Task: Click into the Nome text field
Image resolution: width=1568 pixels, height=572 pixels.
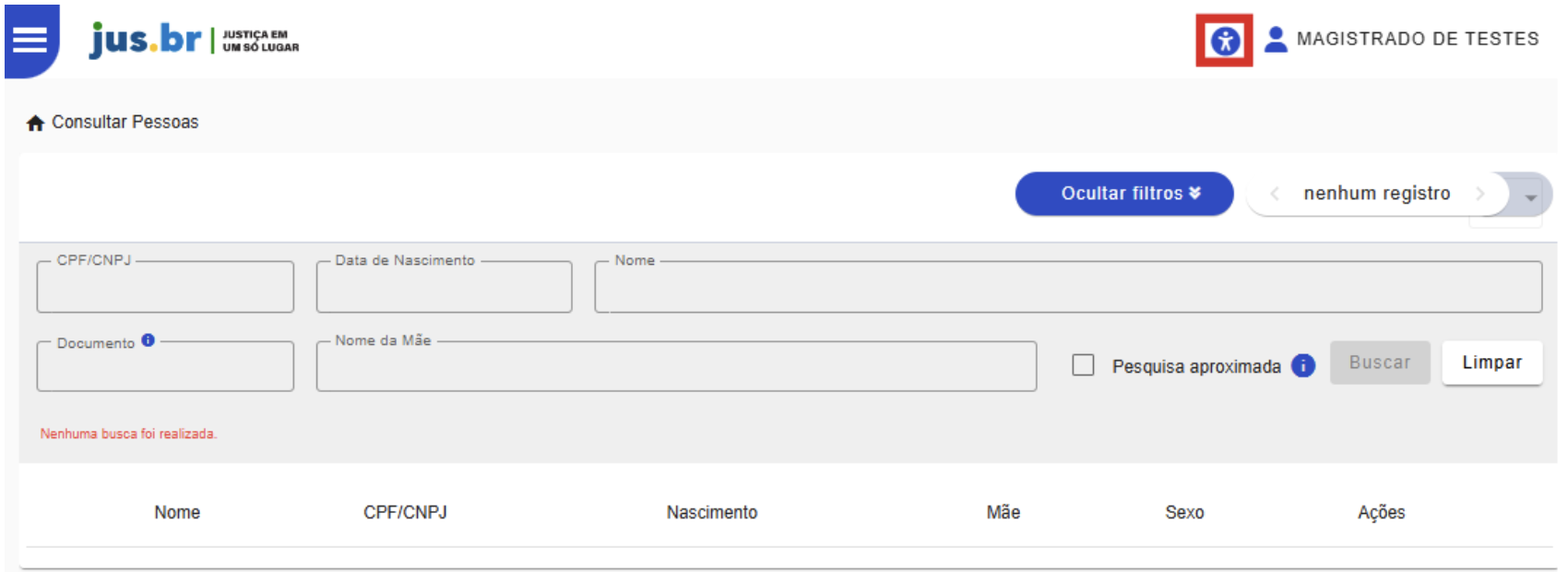Action: [1067, 289]
